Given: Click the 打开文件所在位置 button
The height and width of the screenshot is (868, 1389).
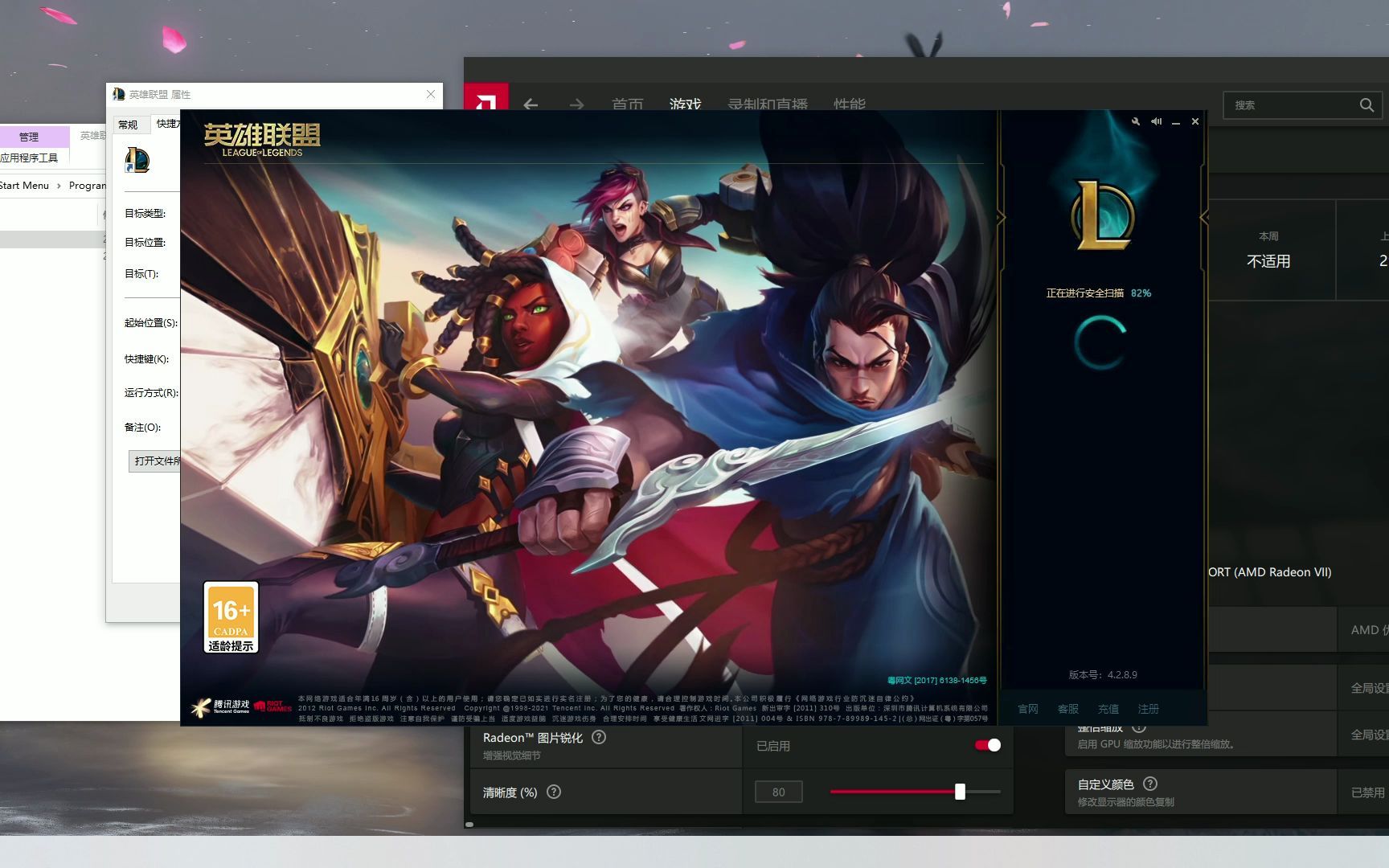Looking at the screenshot, I should click(x=156, y=461).
